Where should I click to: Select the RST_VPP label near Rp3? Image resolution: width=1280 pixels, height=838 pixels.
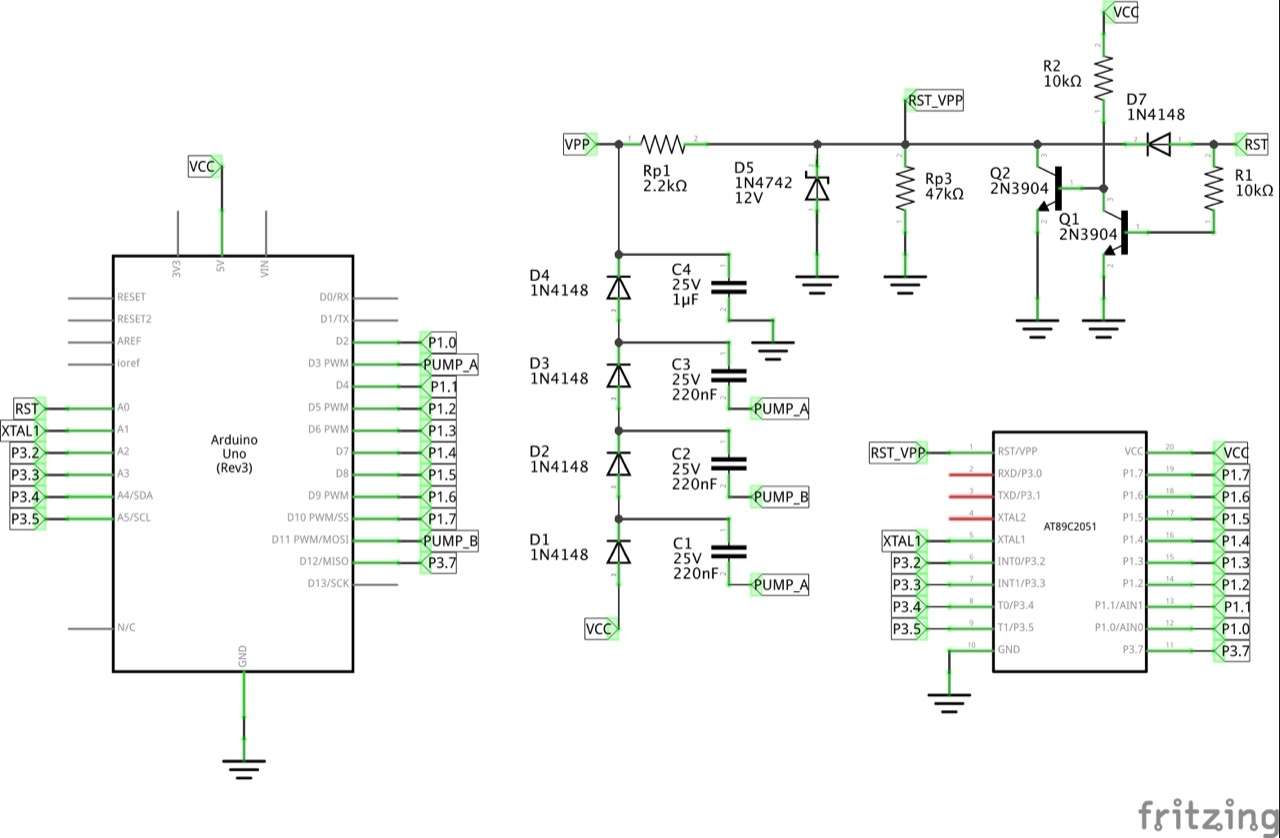933,100
